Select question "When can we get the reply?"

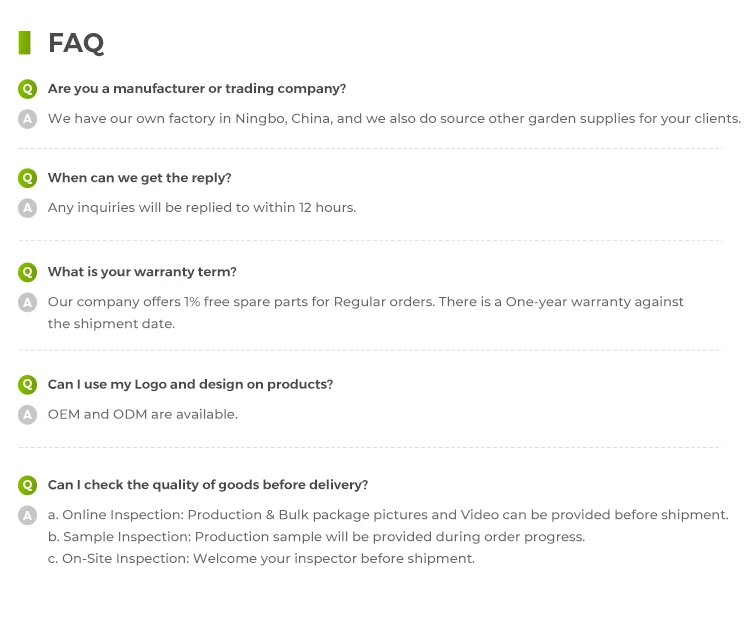click(139, 178)
